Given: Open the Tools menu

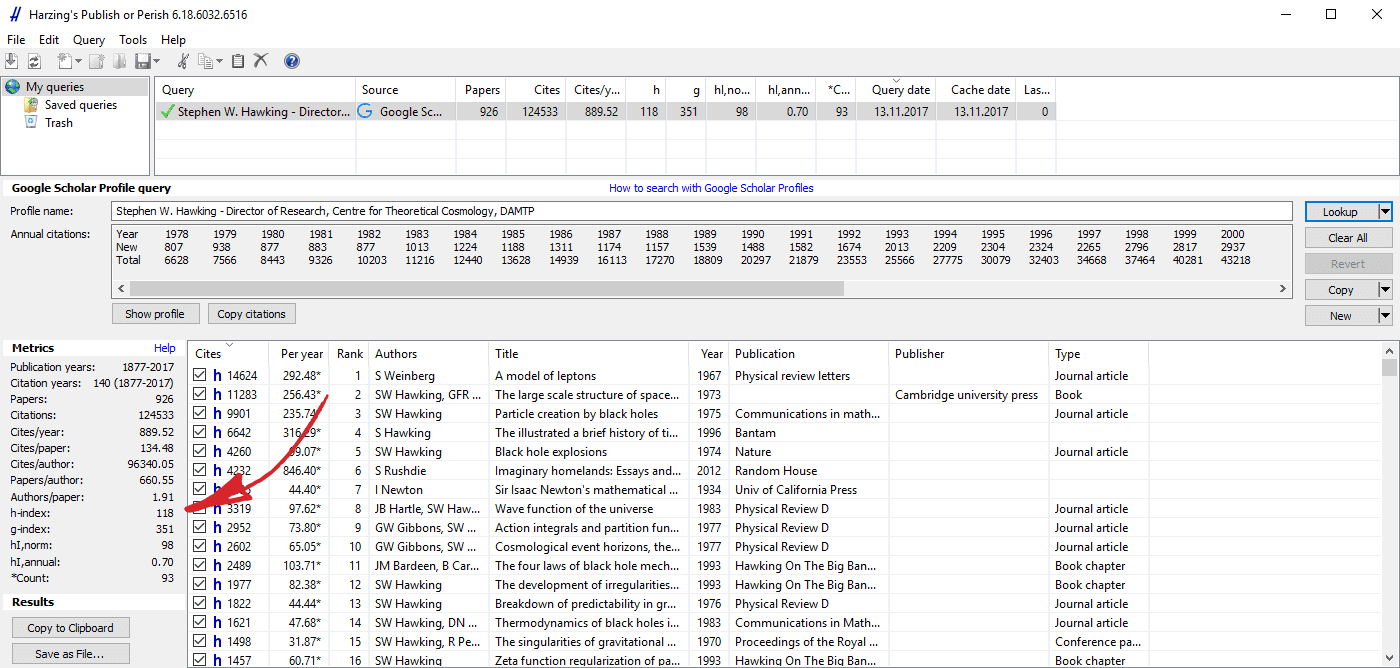Looking at the screenshot, I should tap(132, 39).
